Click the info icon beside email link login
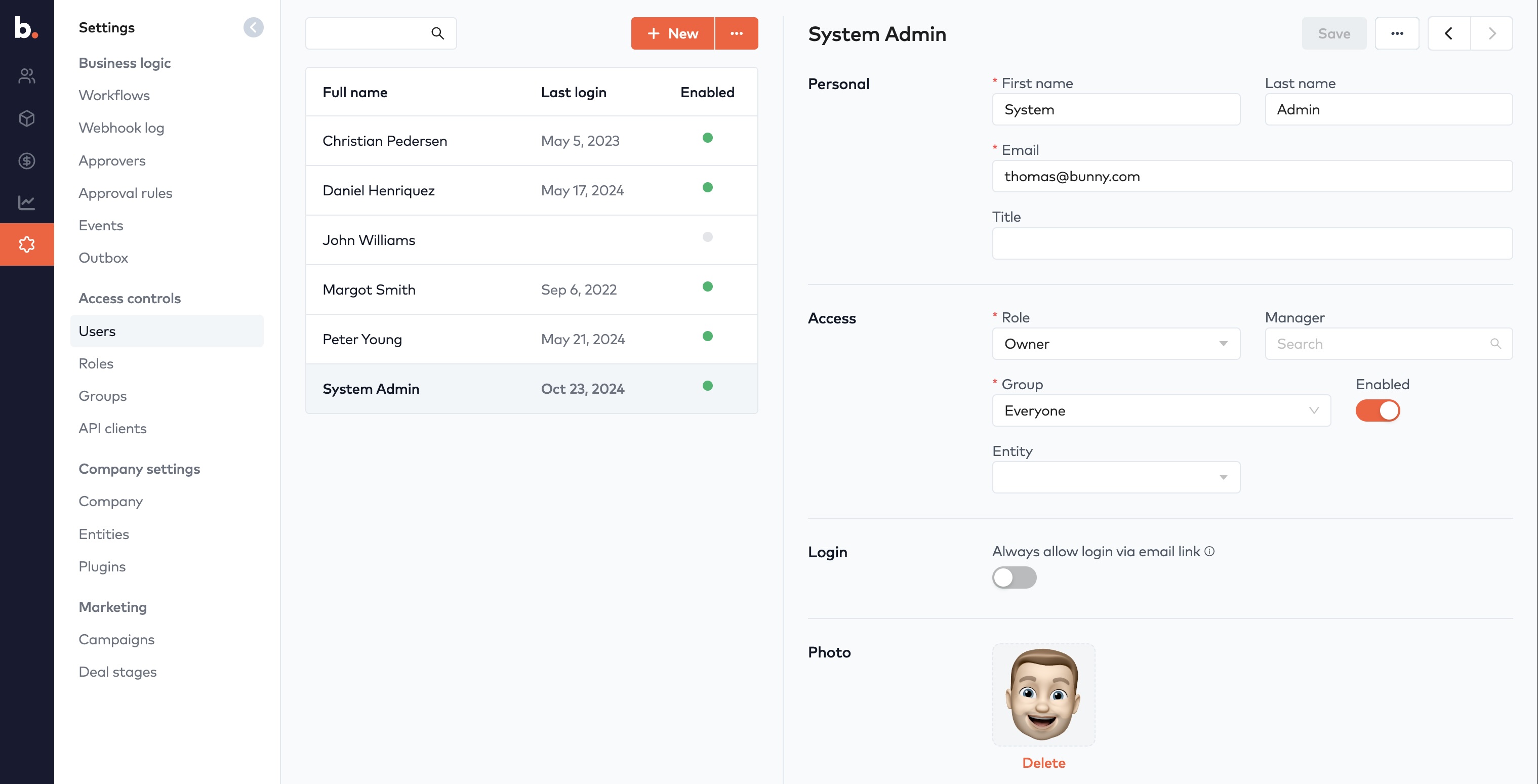The image size is (1538, 784). click(x=1209, y=551)
